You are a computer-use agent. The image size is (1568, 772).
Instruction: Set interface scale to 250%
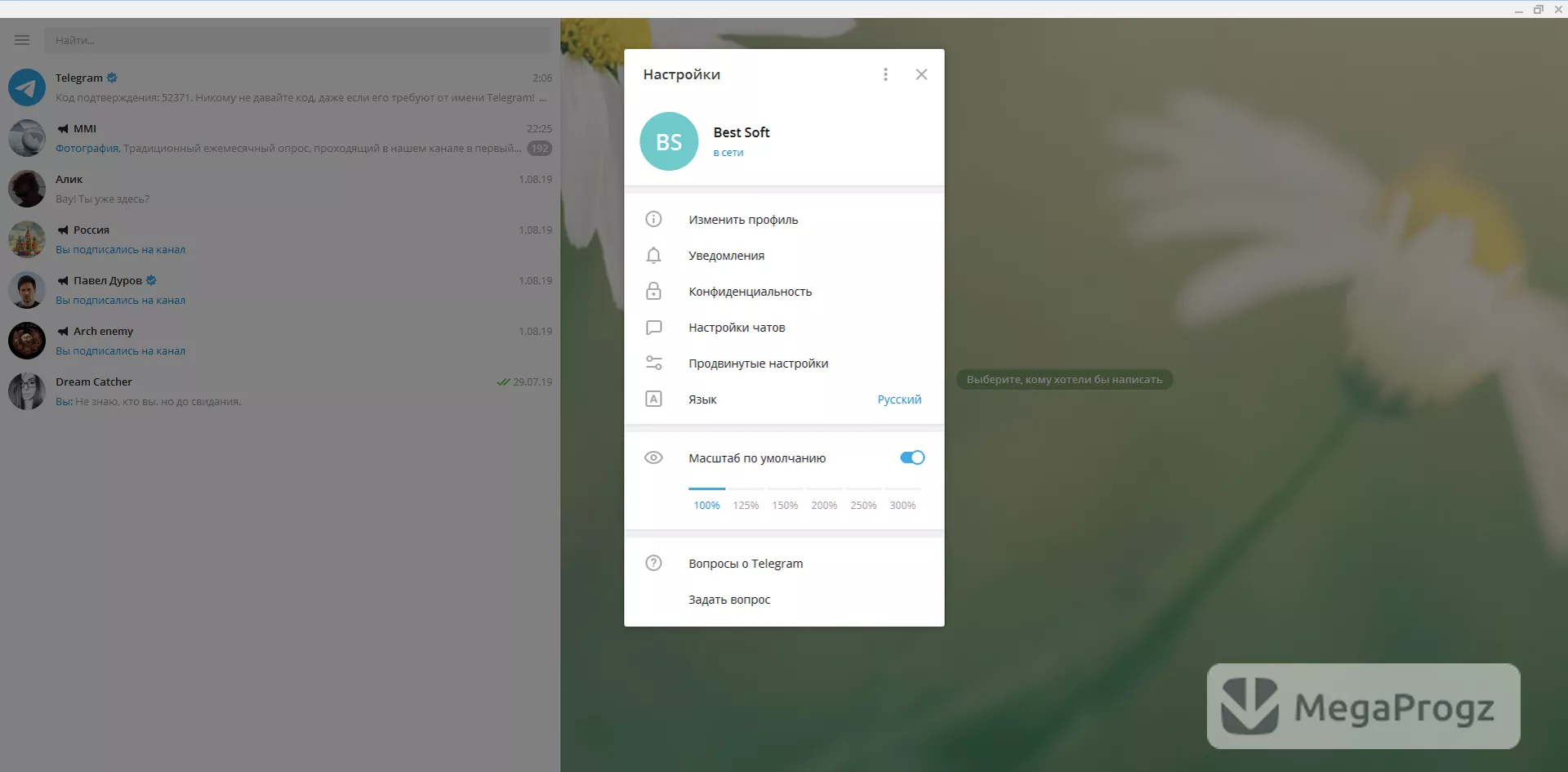(x=863, y=505)
